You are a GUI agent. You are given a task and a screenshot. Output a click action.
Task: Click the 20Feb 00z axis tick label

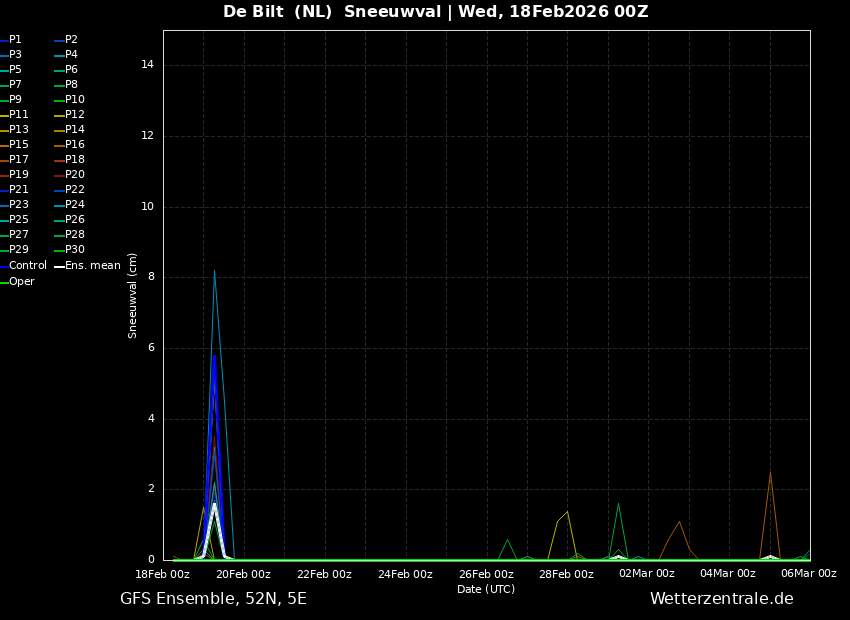point(243,574)
